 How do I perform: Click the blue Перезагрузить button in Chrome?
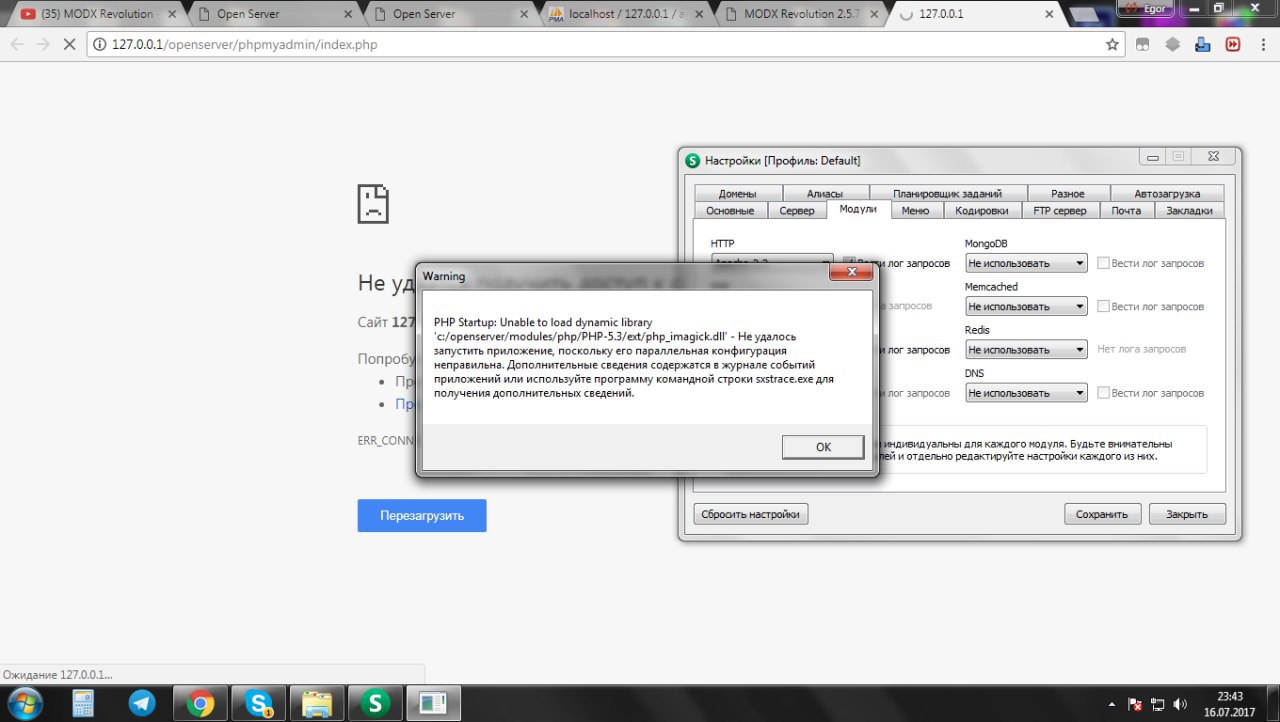click(422, 516)
